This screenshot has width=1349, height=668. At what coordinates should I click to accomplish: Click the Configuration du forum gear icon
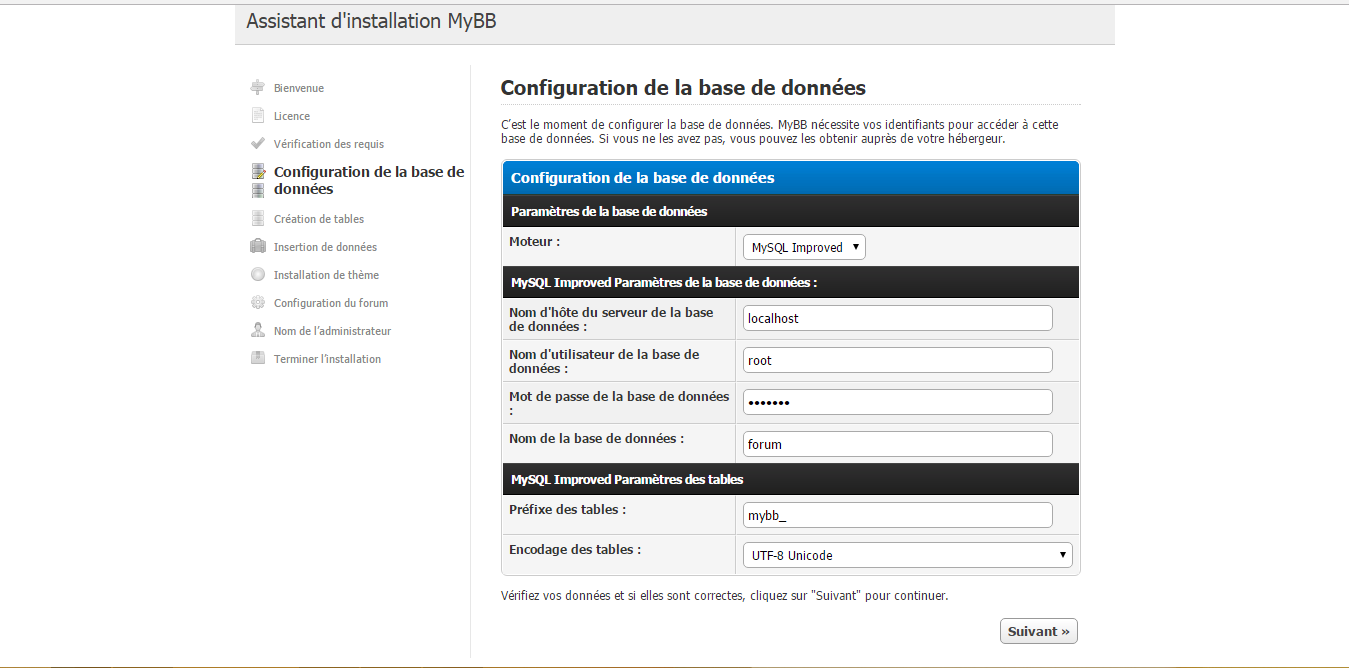(x=258, y=302)
